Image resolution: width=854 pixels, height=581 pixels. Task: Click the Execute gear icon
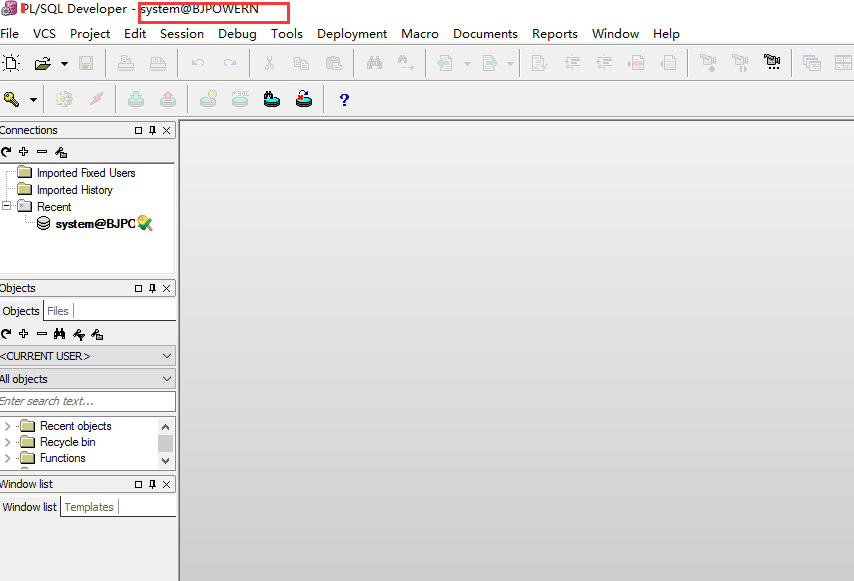tap(64, 99)
